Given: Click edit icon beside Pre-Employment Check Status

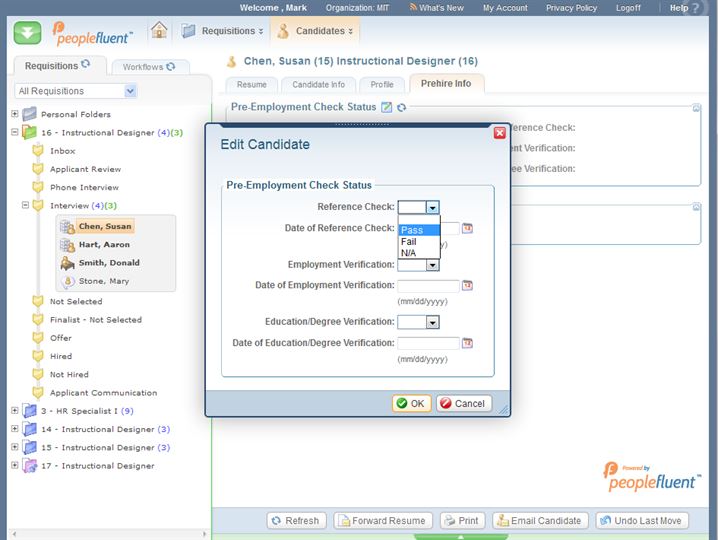Looking at the screenshot, I should click(386, 107).
